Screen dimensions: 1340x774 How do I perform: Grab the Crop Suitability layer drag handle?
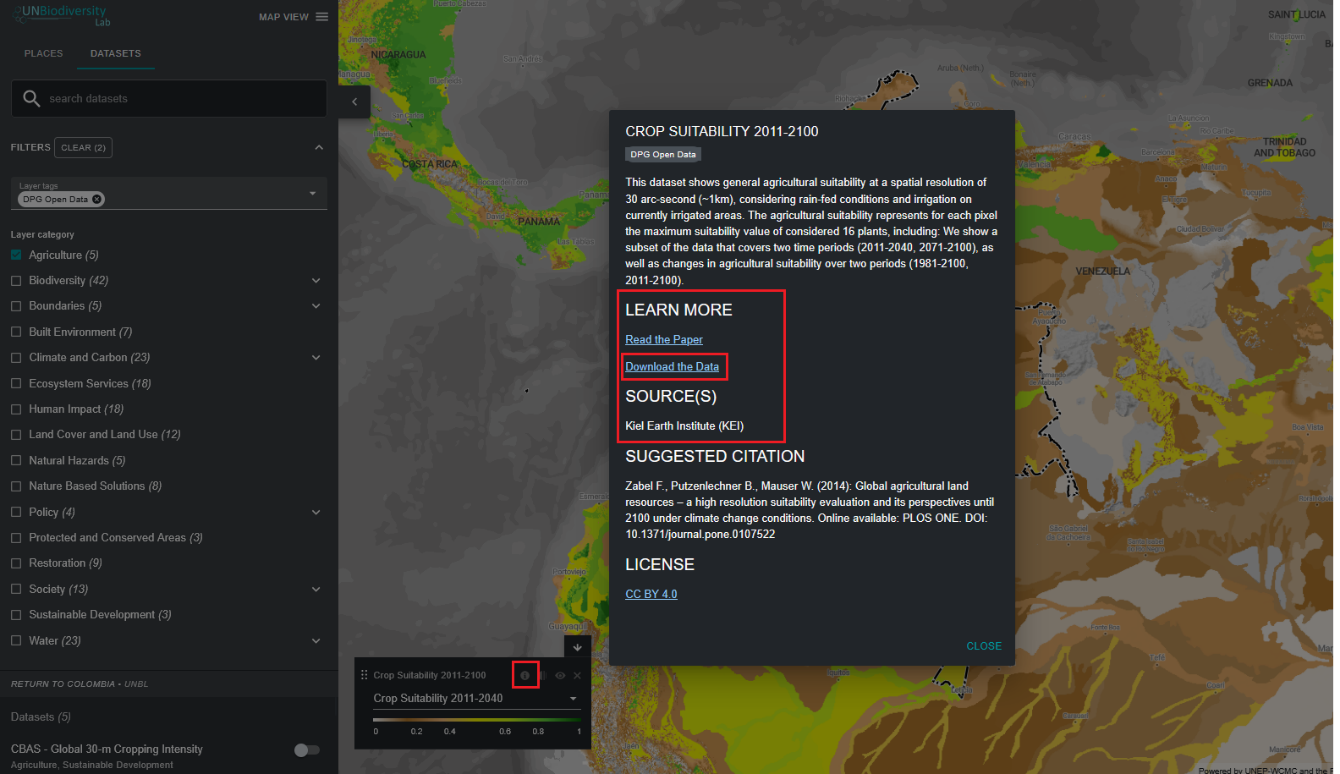364,675
